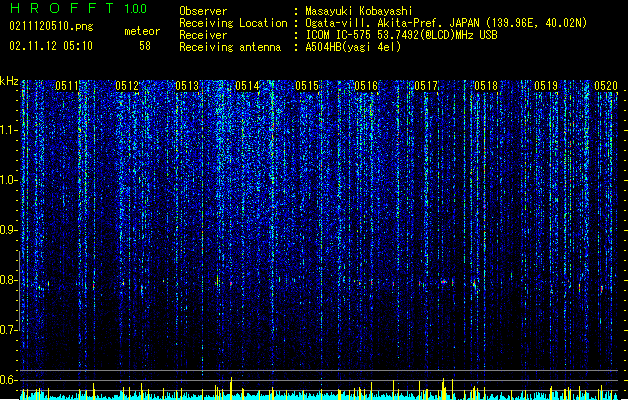Viewport: 629px width, 400px height.
Task: Click the 0513 time marker
Action: [187, 86]
